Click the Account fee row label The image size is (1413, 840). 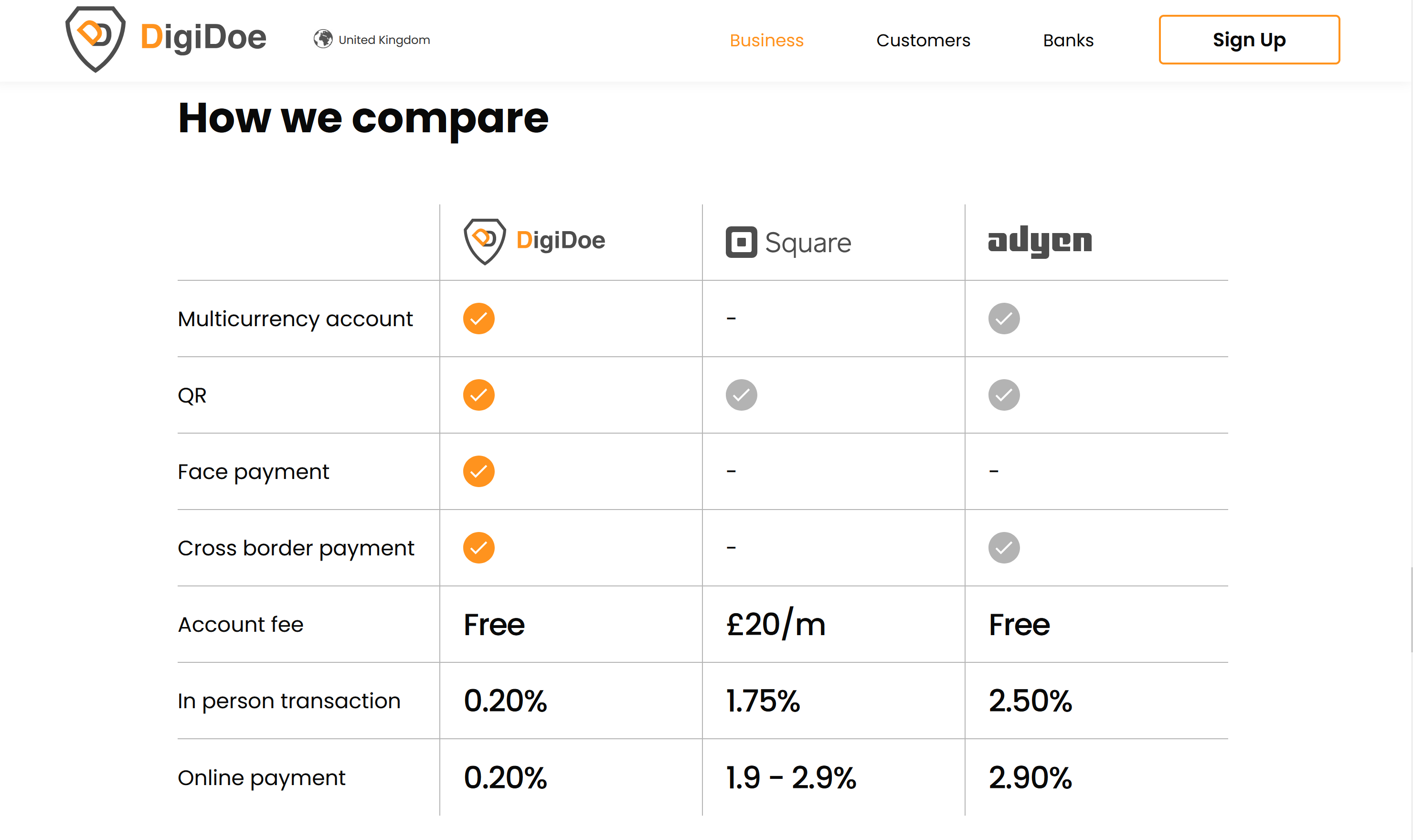241,624
